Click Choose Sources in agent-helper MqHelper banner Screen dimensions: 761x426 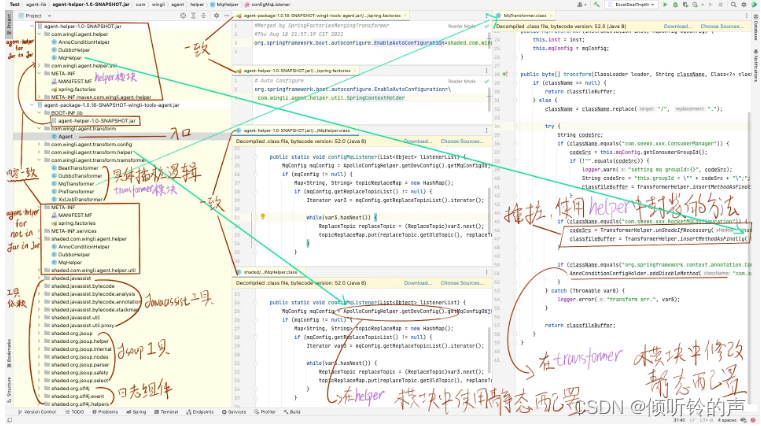pyautogui.click(x=462, y=141)
